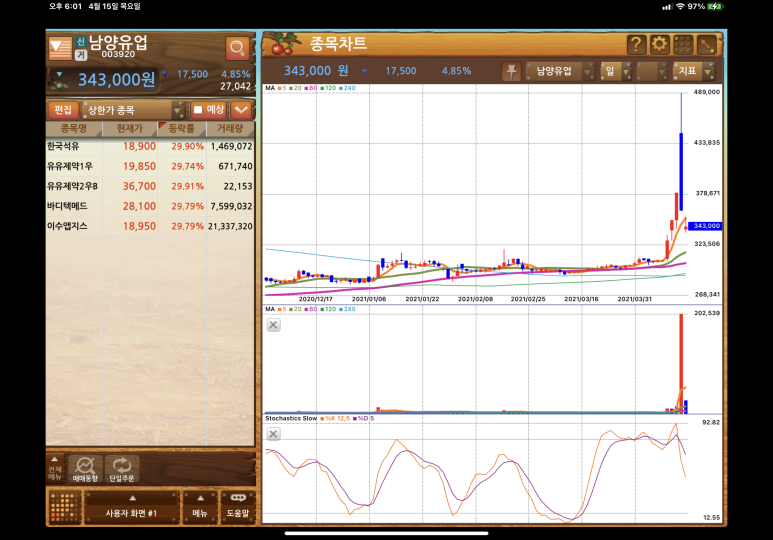Sort the list by 종목명 column header
The width and height of the screenshot is (773, 540).
(x=74, y=129)
